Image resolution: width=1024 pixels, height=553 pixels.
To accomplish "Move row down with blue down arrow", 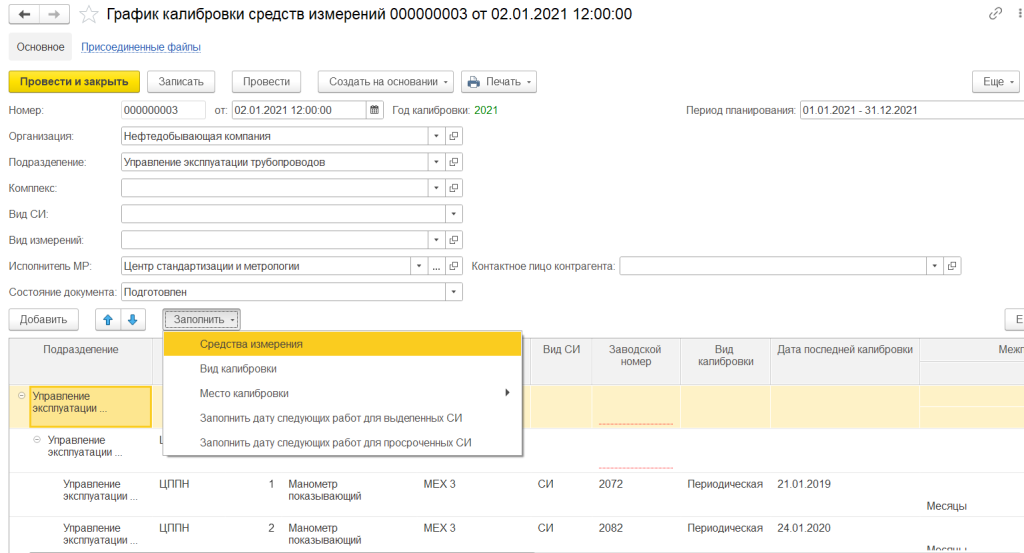I will tap(133, 319).
